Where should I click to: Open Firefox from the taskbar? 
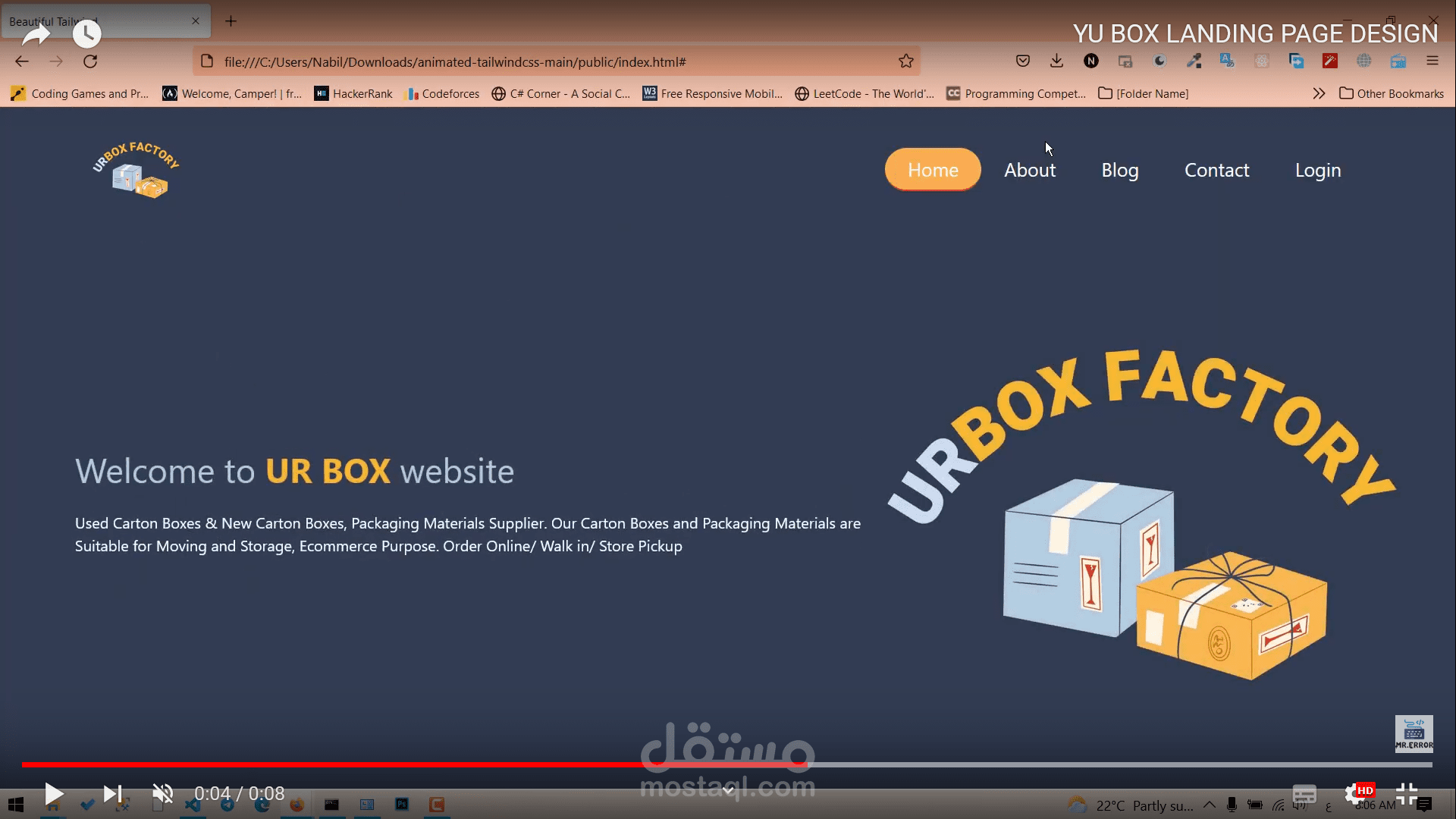point(297,805)
